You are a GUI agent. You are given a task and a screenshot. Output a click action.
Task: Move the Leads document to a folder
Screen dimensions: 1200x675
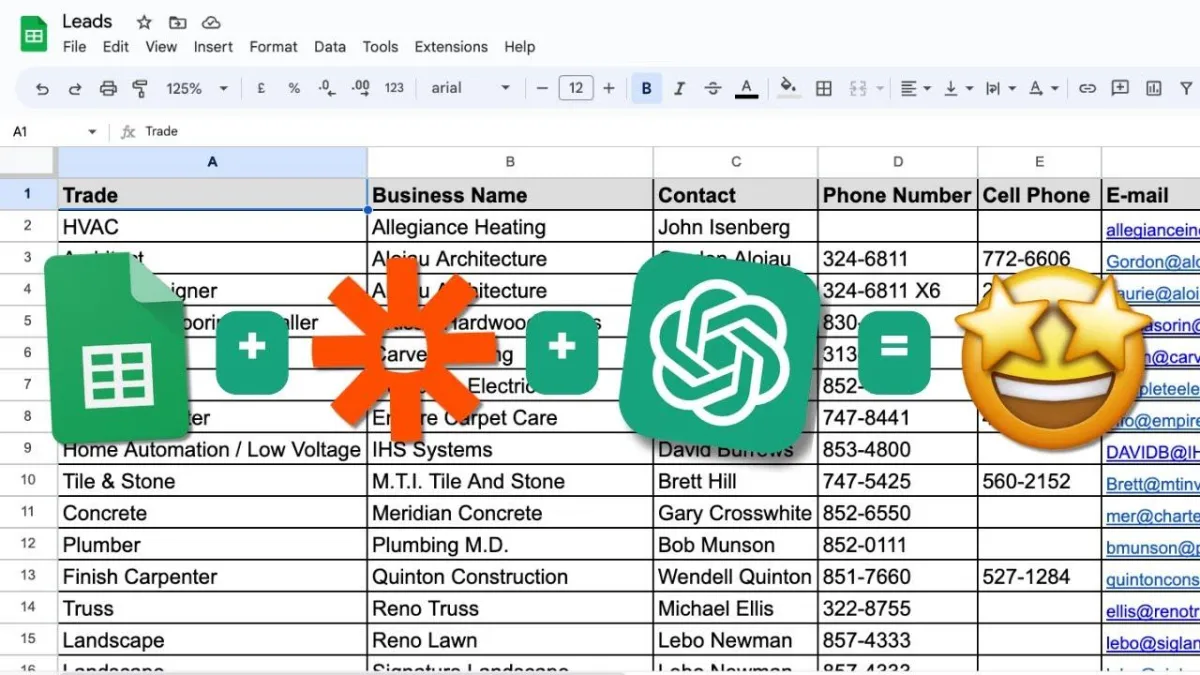pyautogui.click(x=177, y=22)
